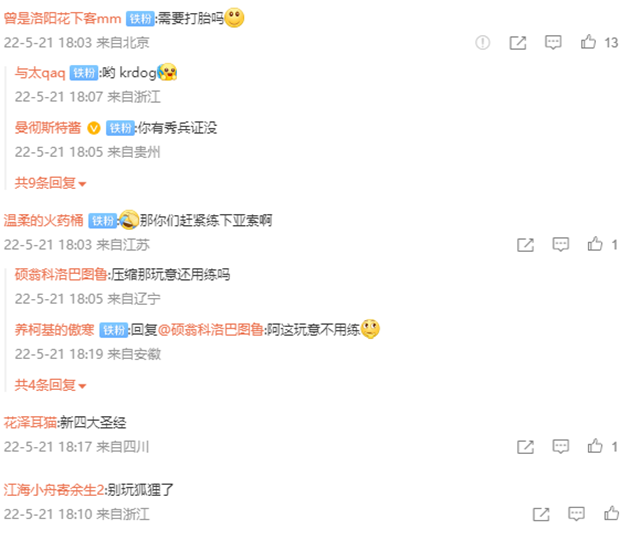Share the comment by 江海小舟寄余生2
This screenshot has width=640, height=540.
click(541, 514)
